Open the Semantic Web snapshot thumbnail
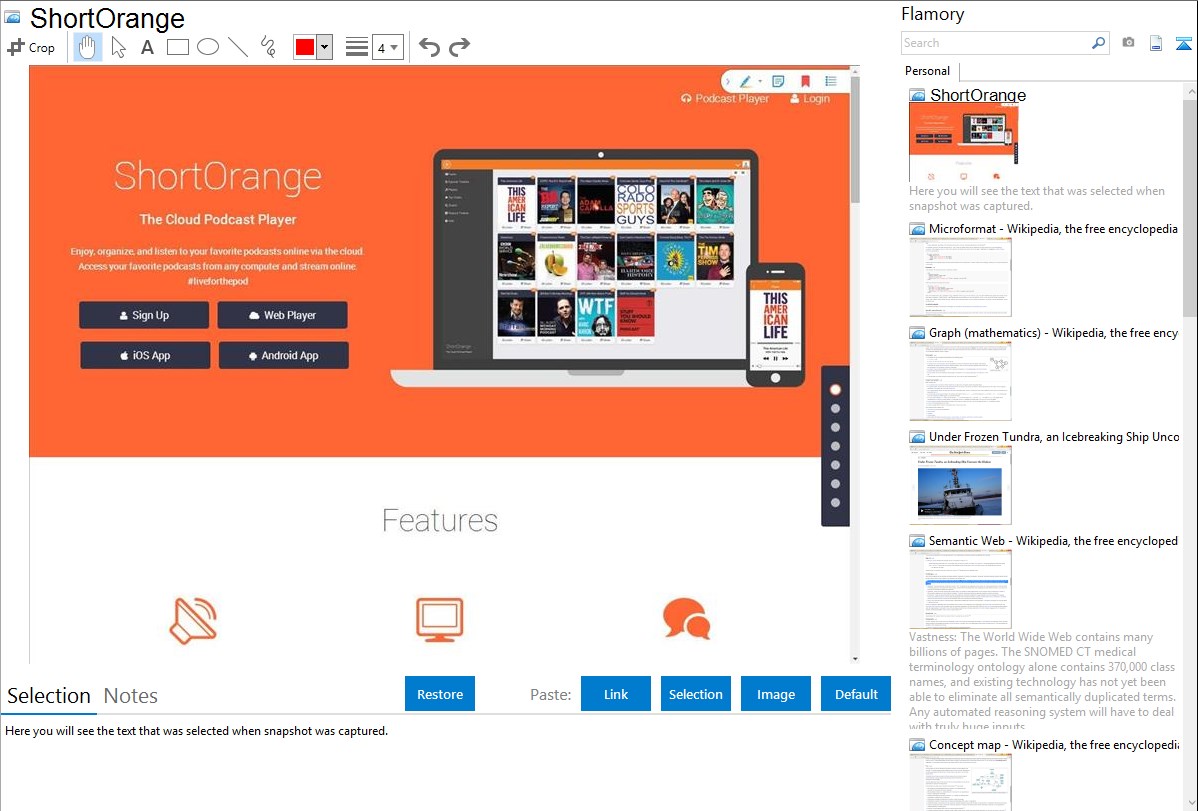Image resolution: width=1198 pixels, height=811 pixels. [960, 589]
